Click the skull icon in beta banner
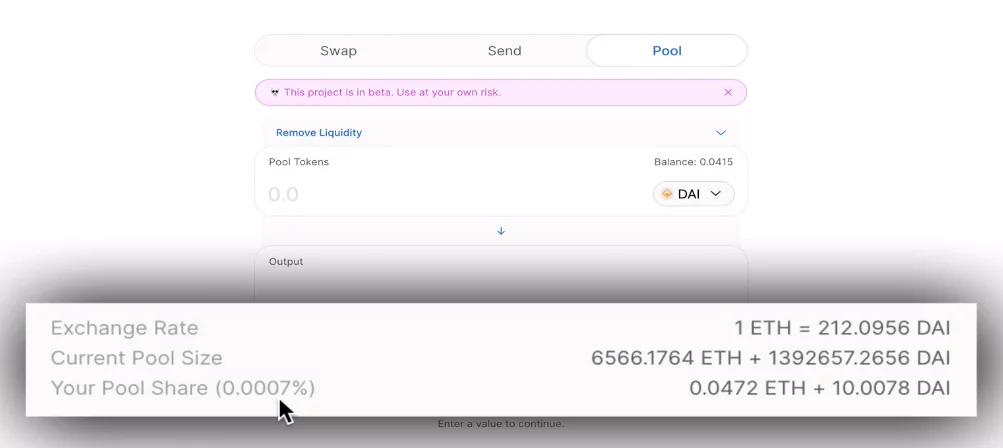 pos(275,92)
